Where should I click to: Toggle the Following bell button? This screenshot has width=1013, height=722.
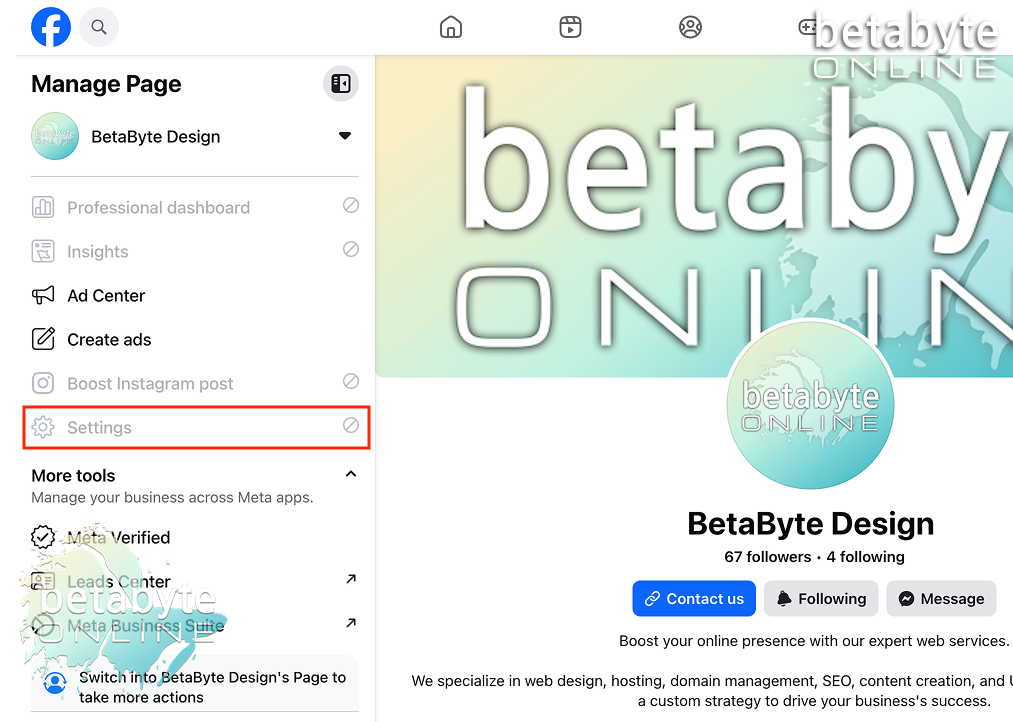821,599
